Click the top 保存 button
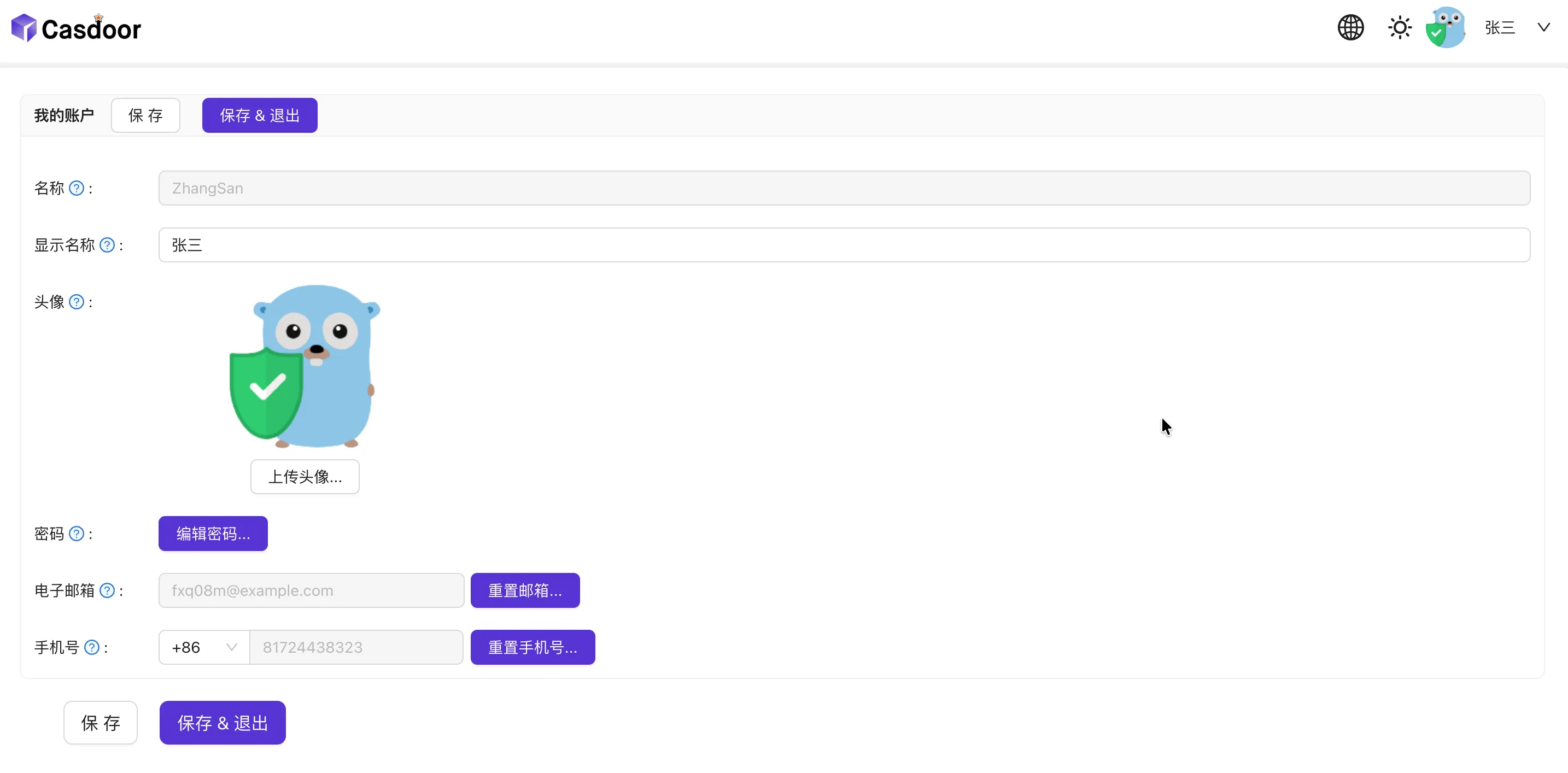This screenshot has height=773, width=1568. pos(145,116)
